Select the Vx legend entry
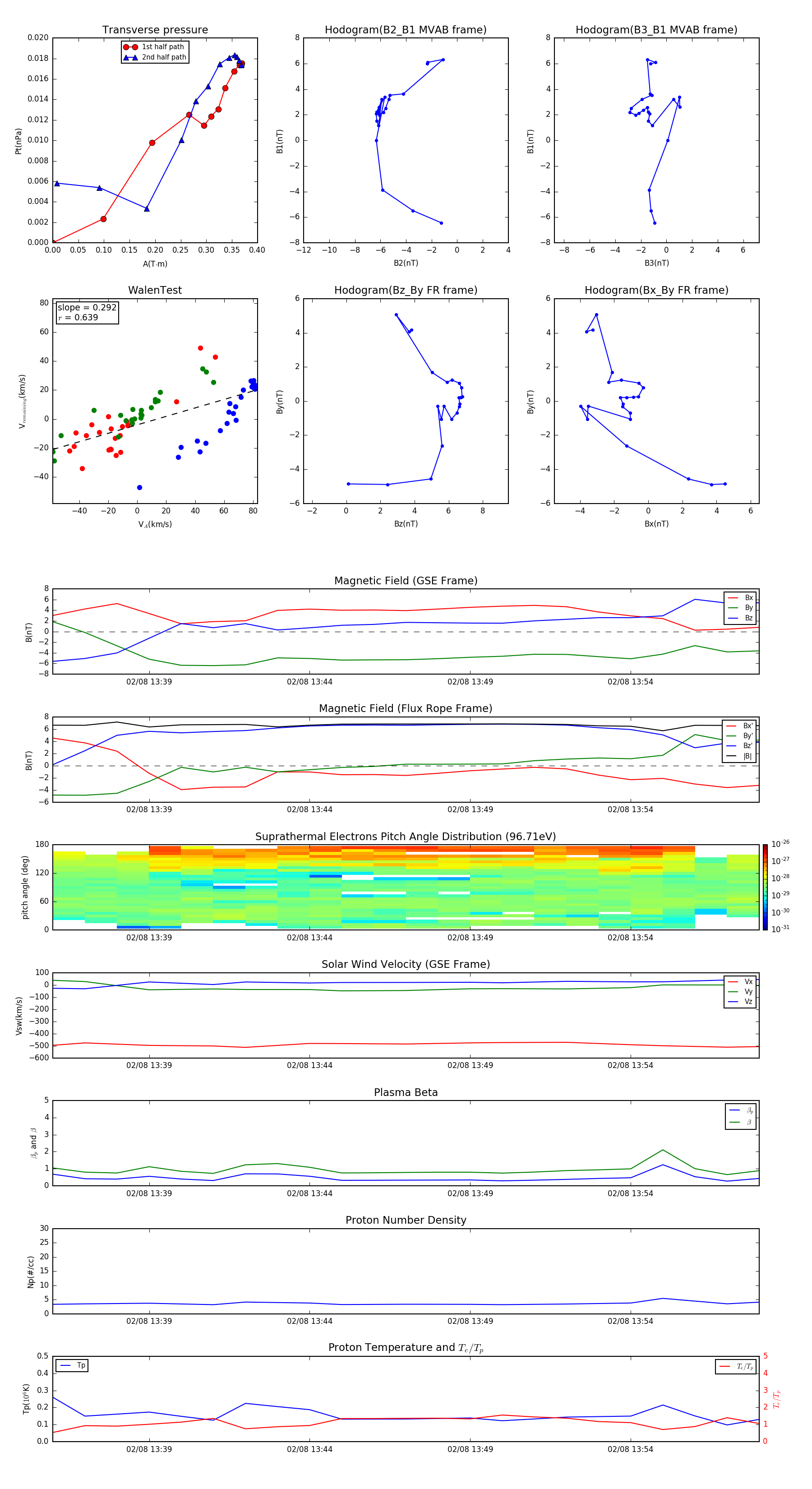 point(740,981)
